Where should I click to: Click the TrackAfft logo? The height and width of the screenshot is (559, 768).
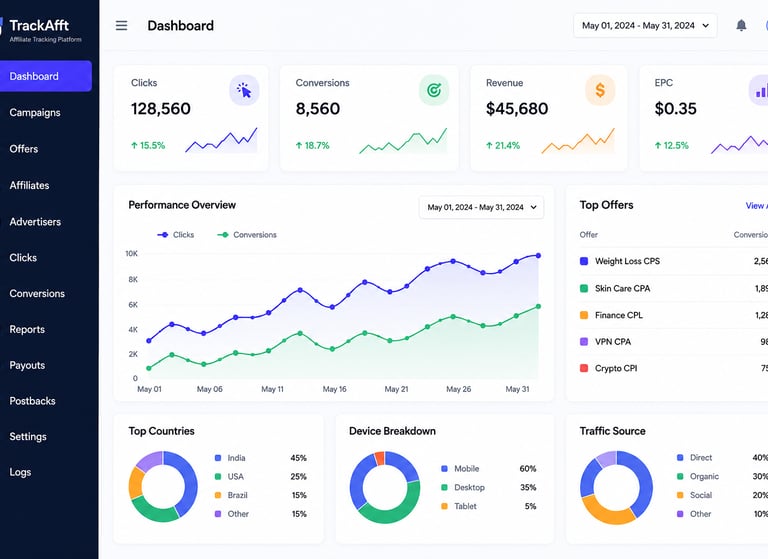click(x=41, y=29)
